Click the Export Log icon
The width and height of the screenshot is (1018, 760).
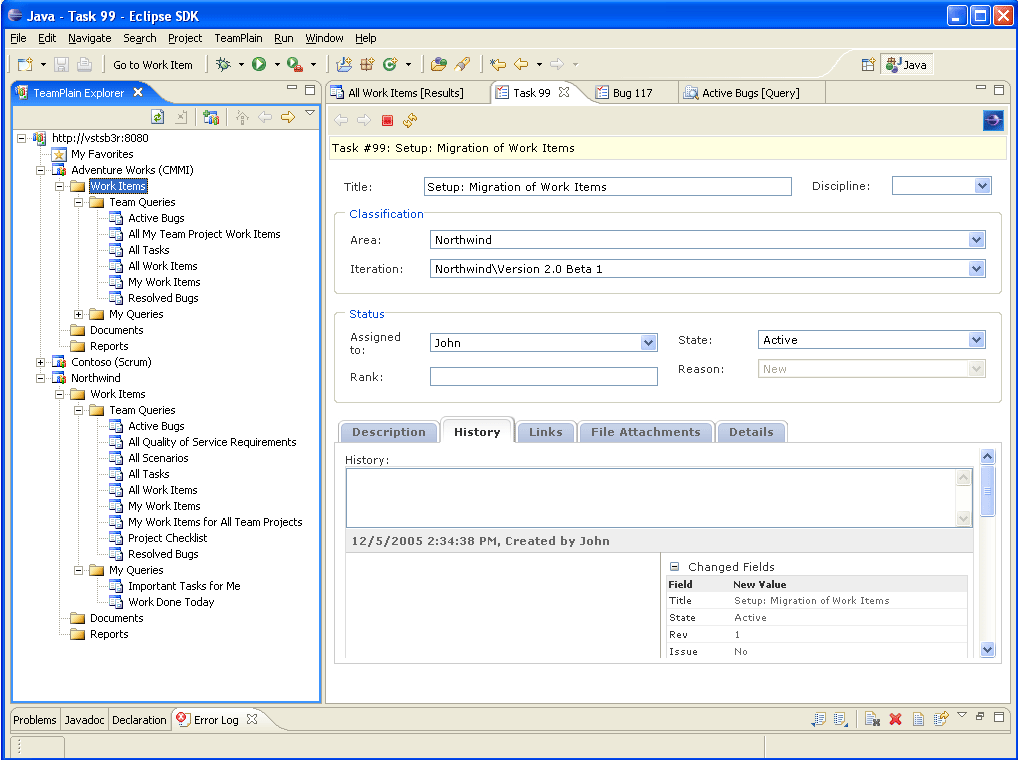[819, 718]
